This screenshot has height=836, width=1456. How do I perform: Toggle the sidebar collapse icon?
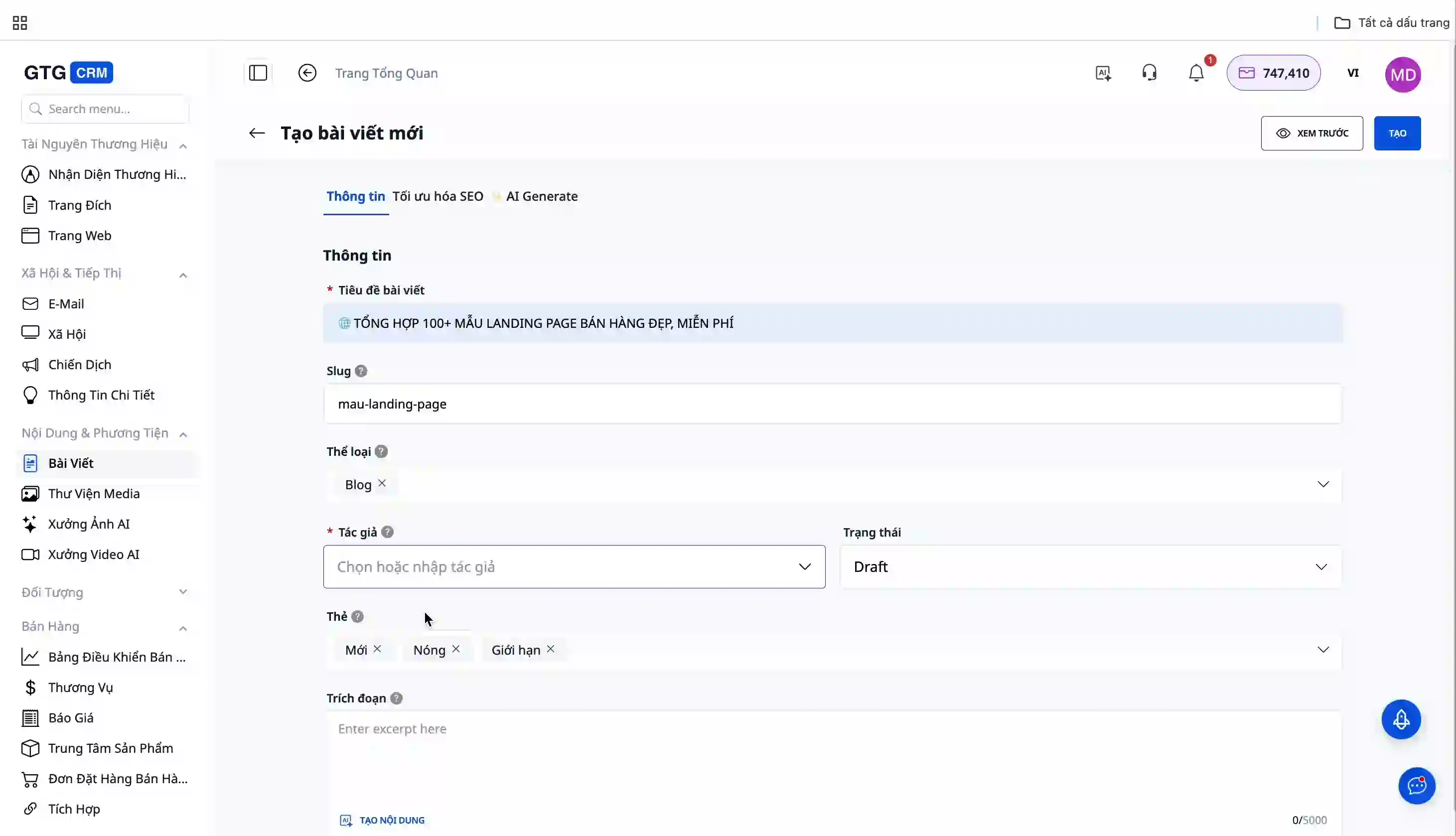258,73
